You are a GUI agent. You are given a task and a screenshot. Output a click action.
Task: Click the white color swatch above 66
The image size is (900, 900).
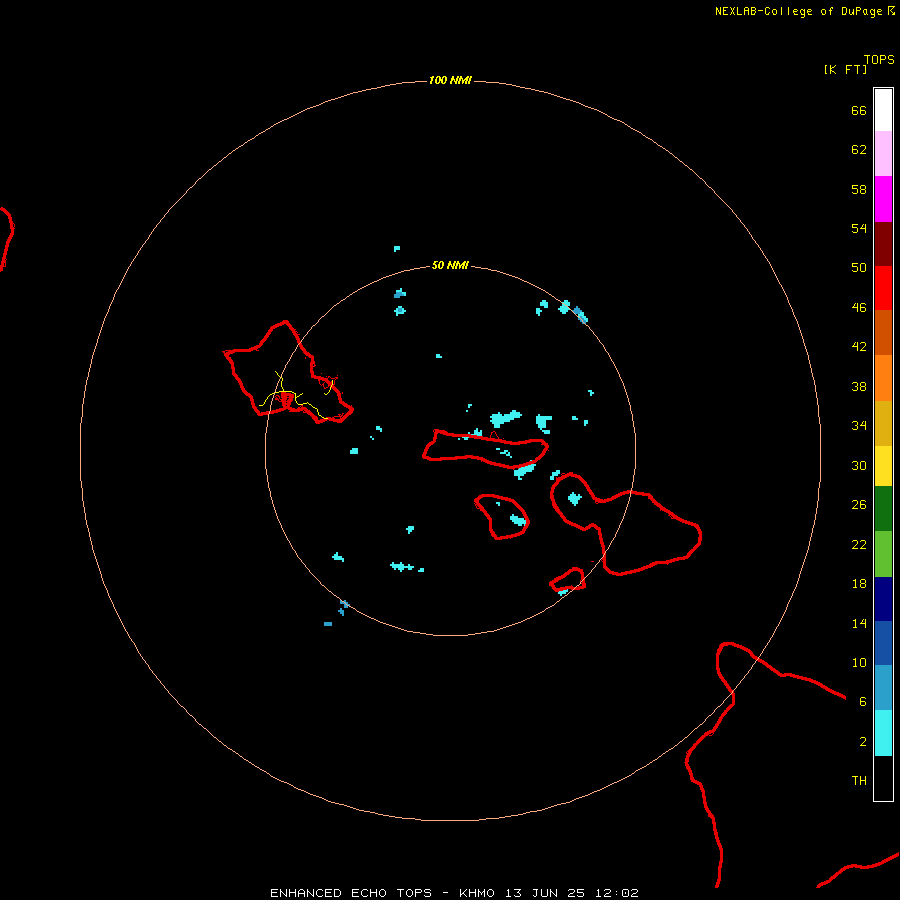(883, 110)
